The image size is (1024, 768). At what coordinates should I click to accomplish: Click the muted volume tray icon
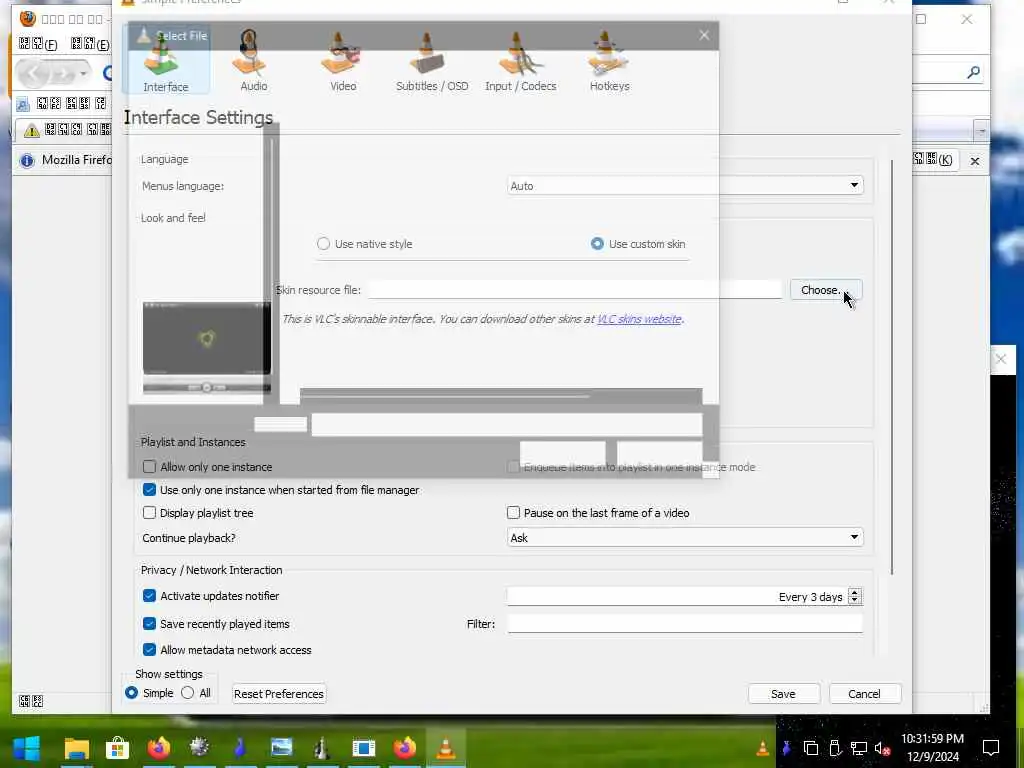click(x=882, y=748)
